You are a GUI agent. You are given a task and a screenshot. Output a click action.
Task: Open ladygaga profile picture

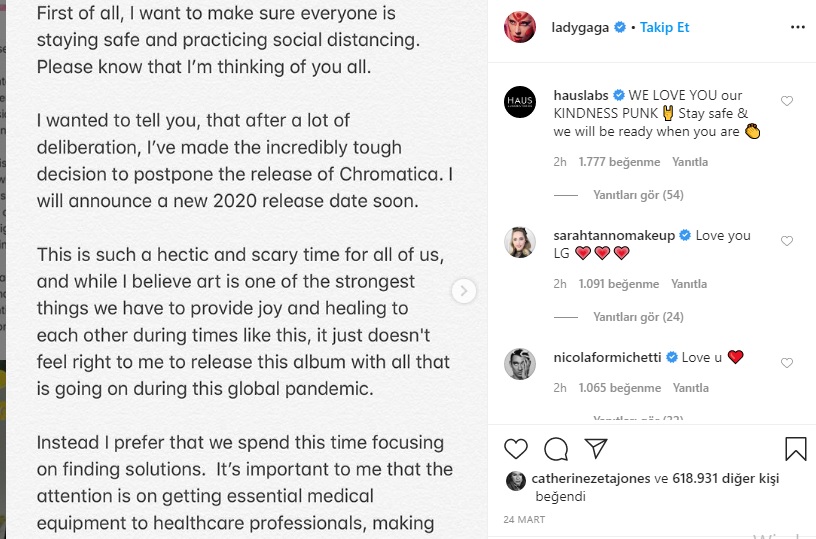pyautogui.click(x=520, y=27)
